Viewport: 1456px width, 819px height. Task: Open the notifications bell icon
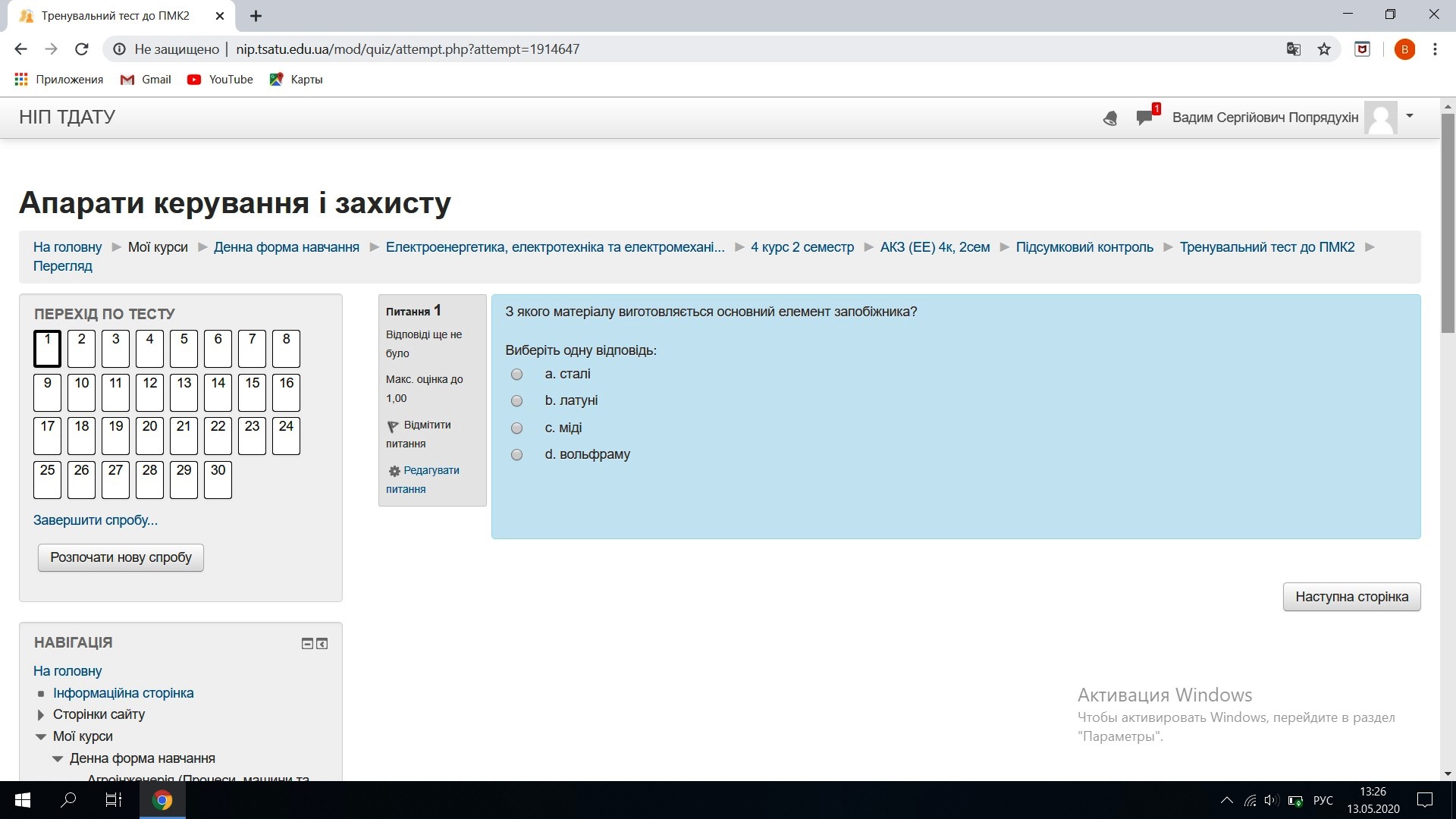tap(1110, 118)
